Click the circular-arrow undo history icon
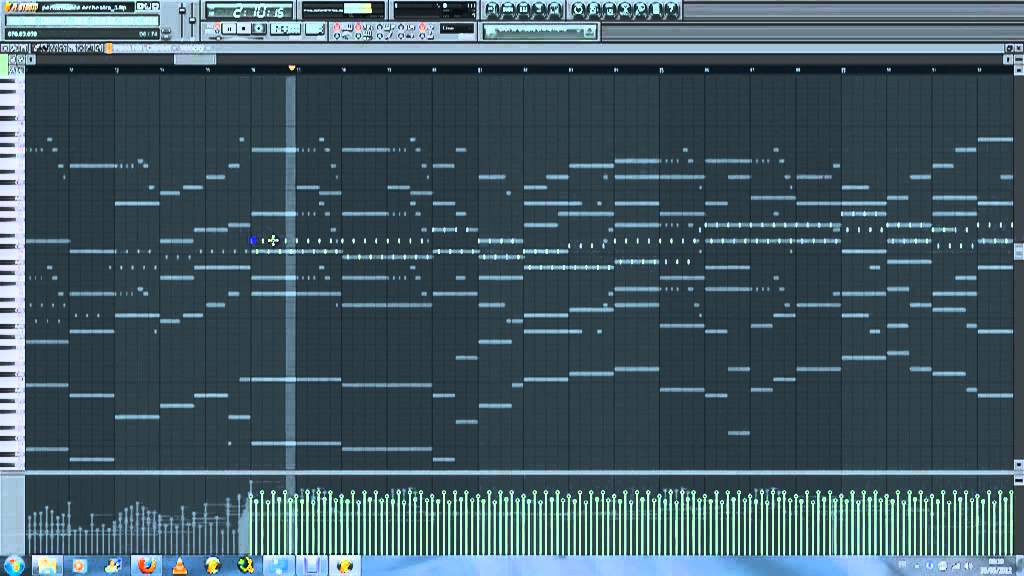The image size is (1024, 576). click(x=578, y=10)
